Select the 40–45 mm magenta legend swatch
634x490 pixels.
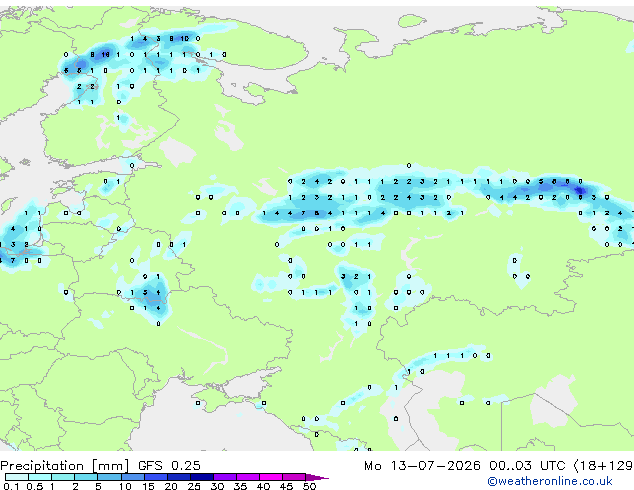pyautogui.click(x=271, y=477)
